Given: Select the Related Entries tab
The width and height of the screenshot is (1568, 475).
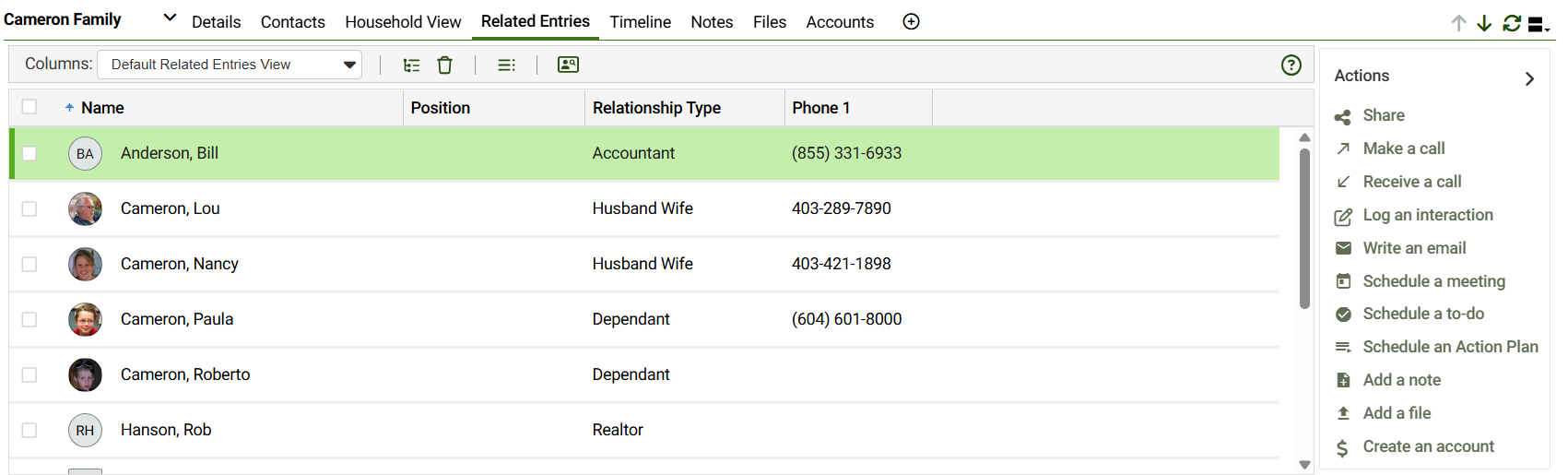Looking at the screenshot, I should pos(535,21).
